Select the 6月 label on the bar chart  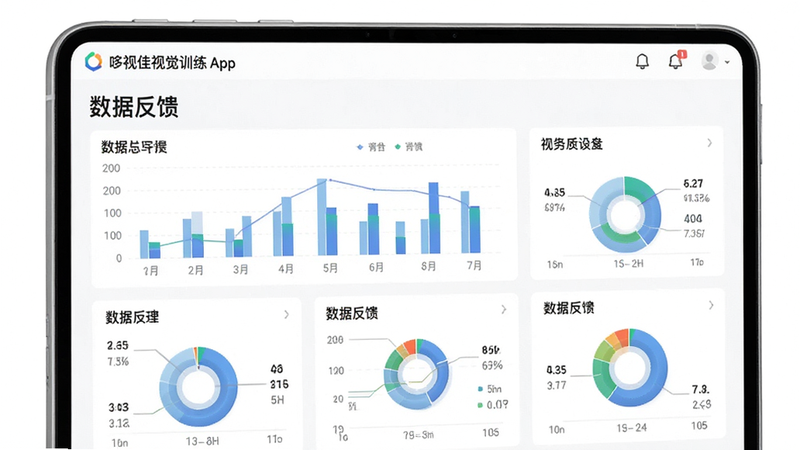[x=376, y=267]
